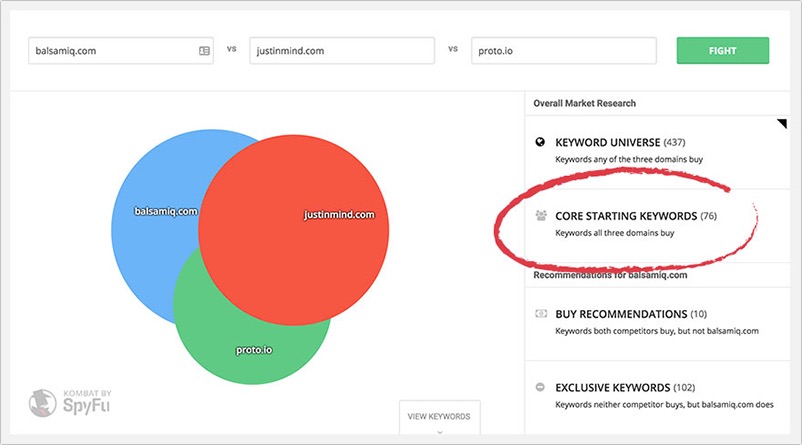Click the balsamiq.com label in the diagram
The image size is (802, 445).
pos(166,211)
